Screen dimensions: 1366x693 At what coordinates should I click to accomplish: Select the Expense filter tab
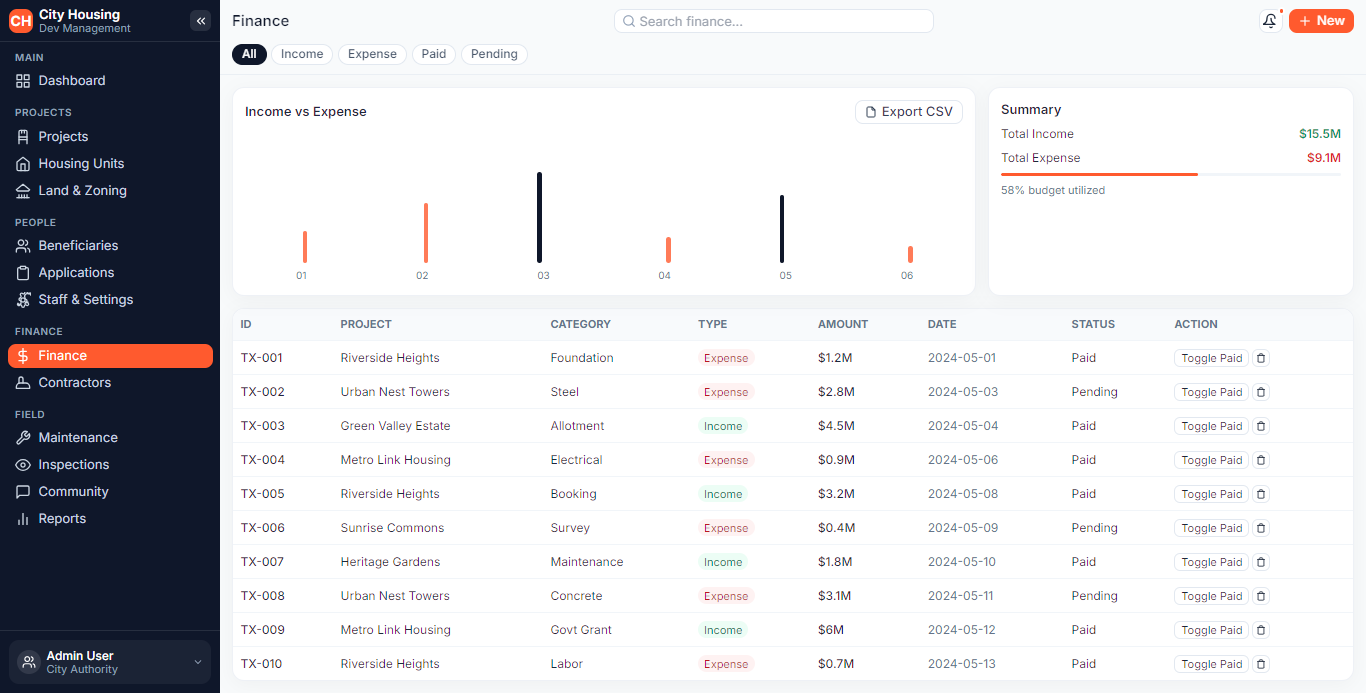click(x=372, y=54)
